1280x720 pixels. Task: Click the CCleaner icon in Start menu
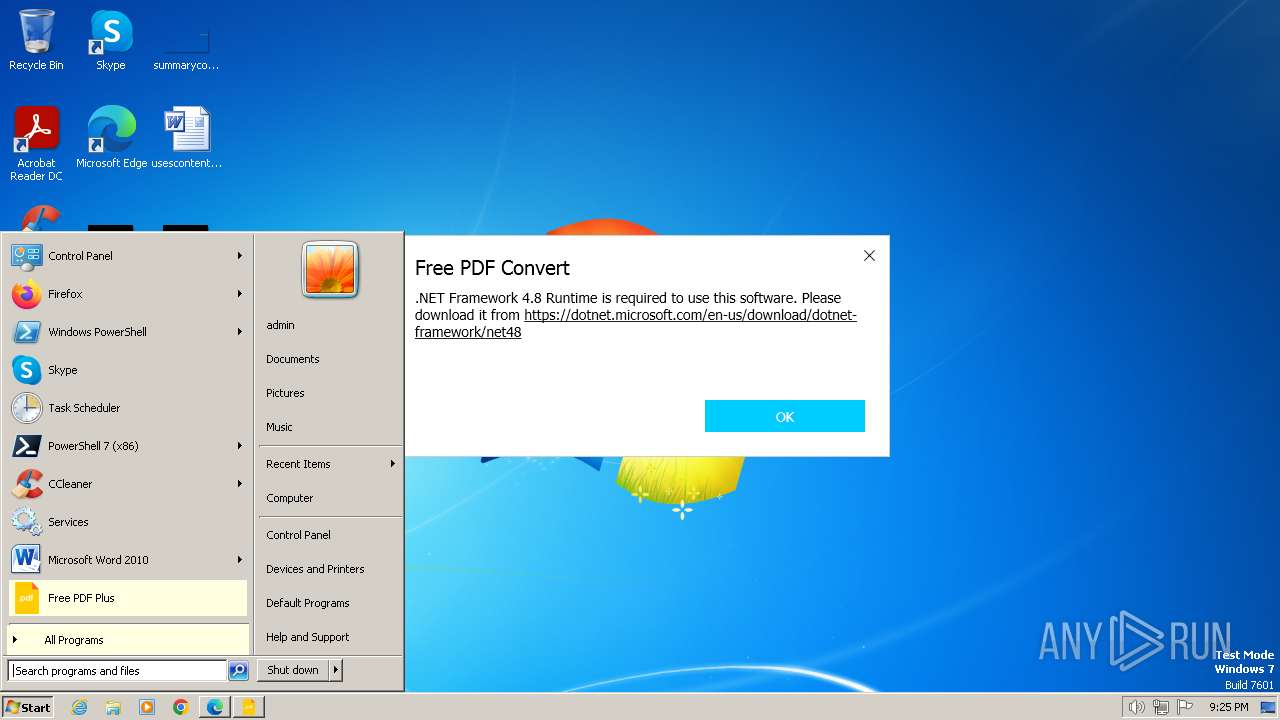(x=26, y=484)
